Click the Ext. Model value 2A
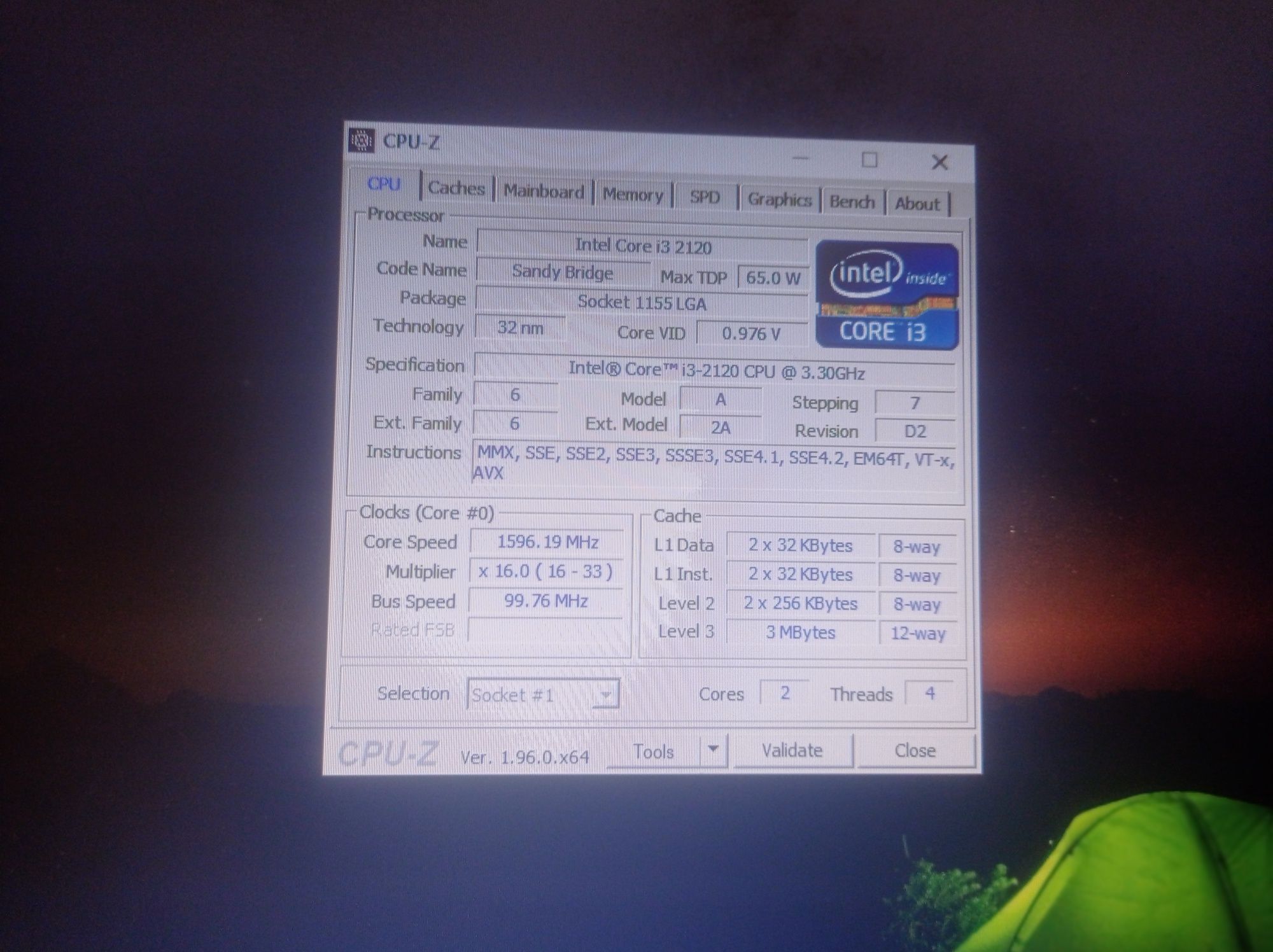The image size is (1273, 952). coord(720,428)
